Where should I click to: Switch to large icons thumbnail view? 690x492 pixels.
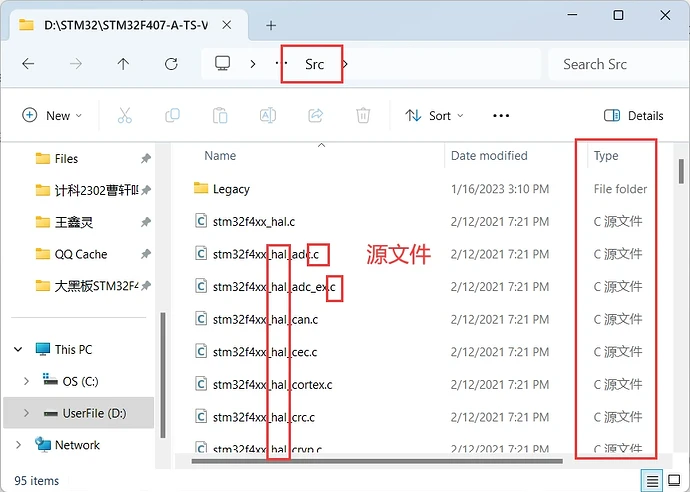pyautogui.click(x=674, y=481)
